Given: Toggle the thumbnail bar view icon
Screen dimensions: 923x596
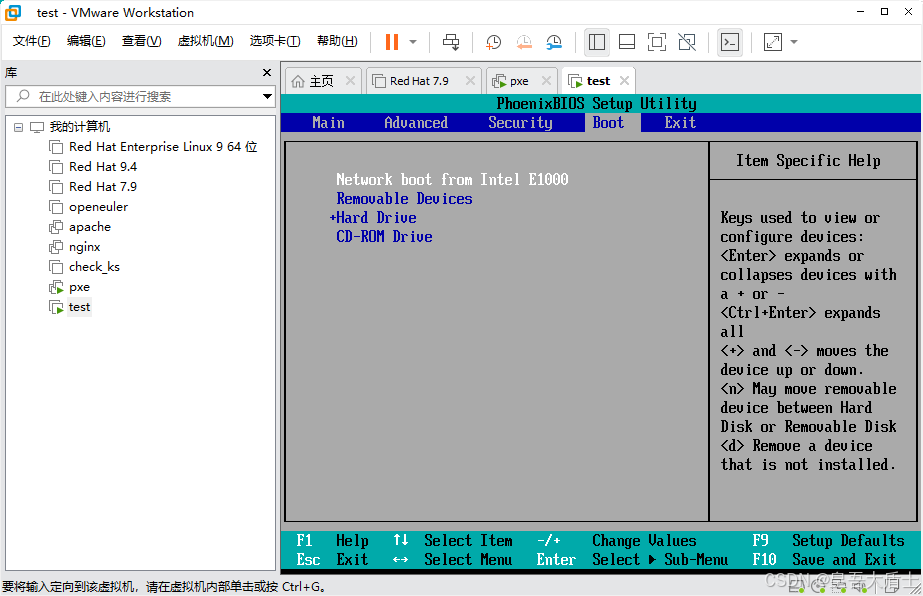Looking at the screenshot, I should [627, 42].
